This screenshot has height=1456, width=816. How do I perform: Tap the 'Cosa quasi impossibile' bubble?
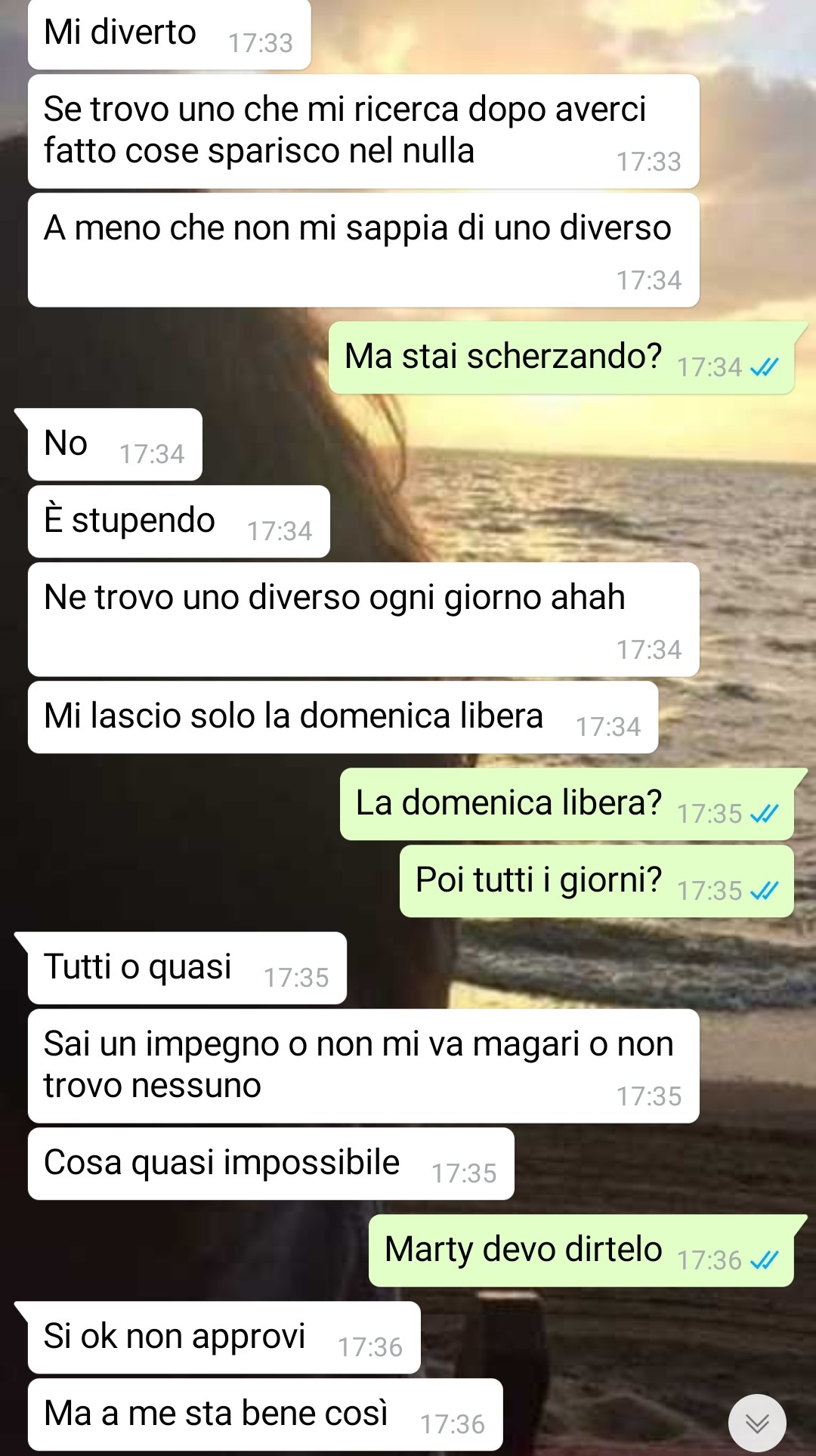pos(271,1164)
